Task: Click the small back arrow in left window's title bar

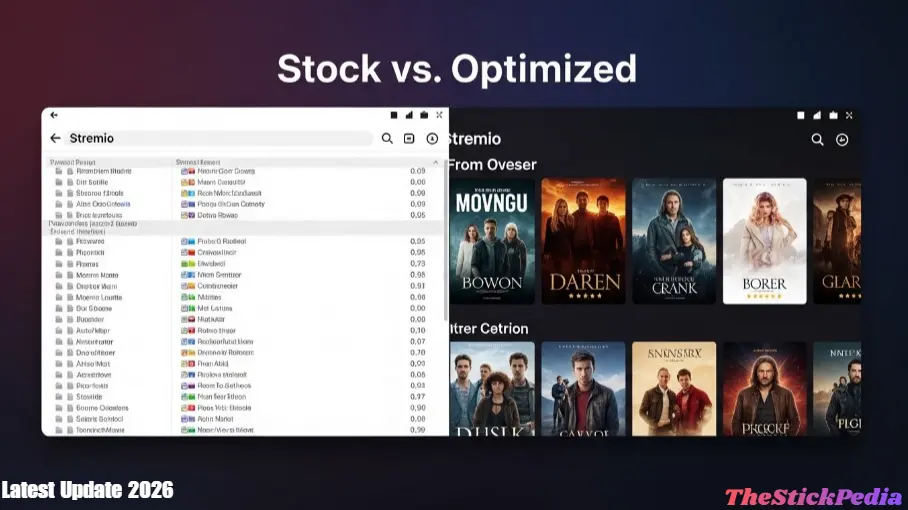Action: pos(54,115)
